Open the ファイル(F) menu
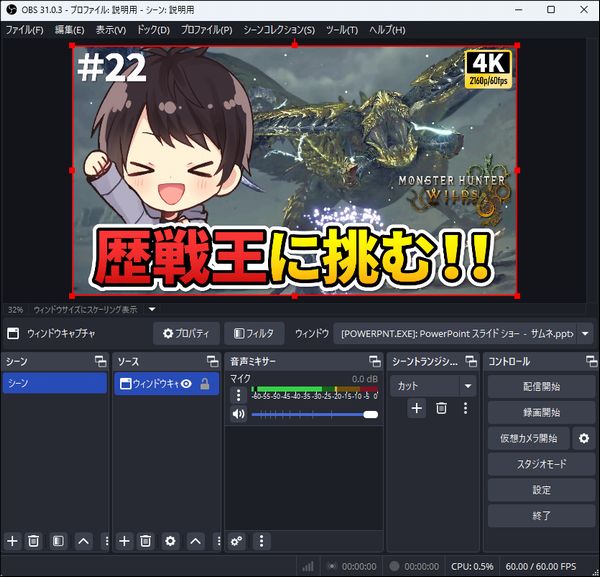This screenshot has height=577, width=600. coord(24,30)
